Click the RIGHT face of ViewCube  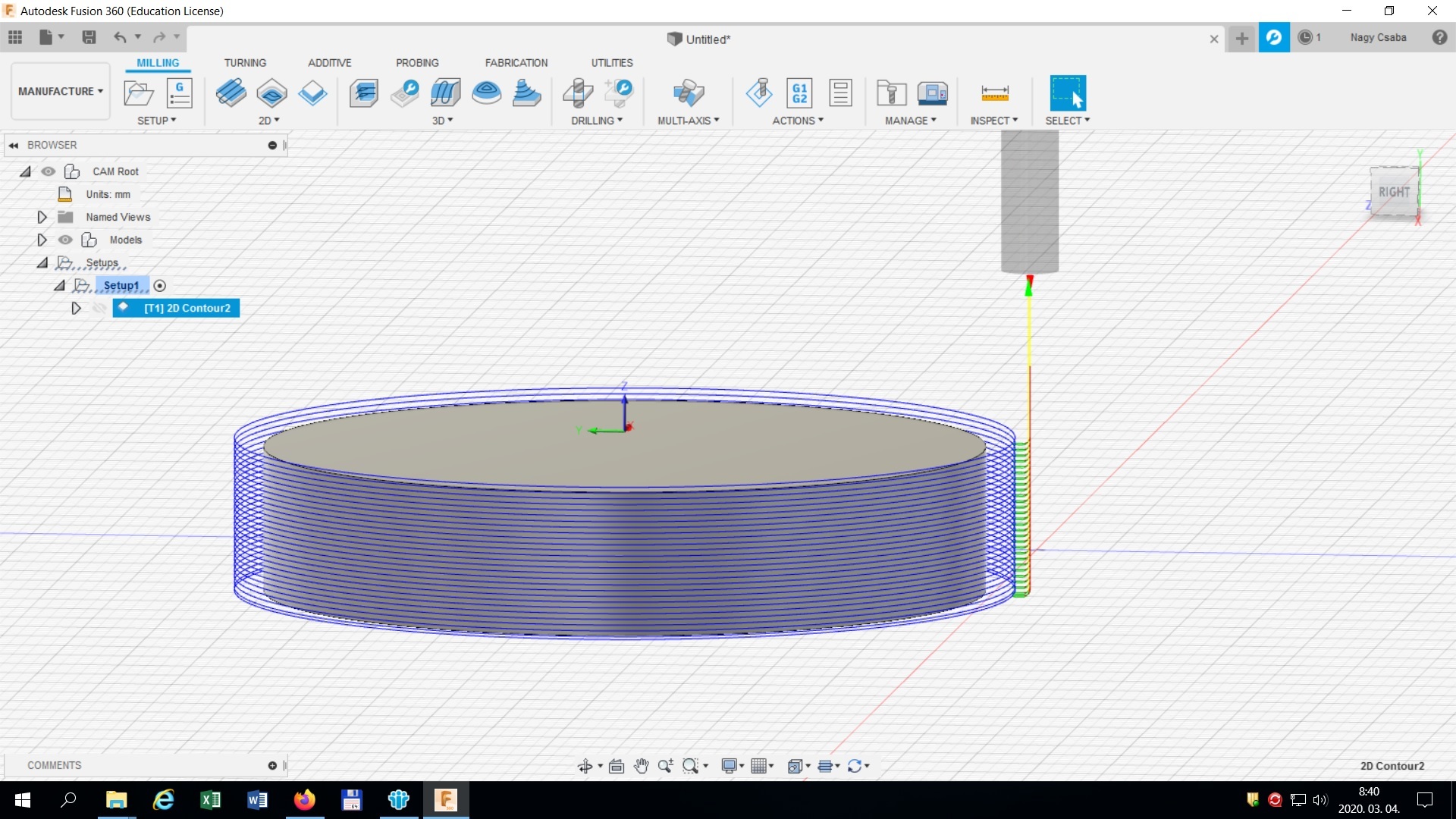(x=1394, y=192)
